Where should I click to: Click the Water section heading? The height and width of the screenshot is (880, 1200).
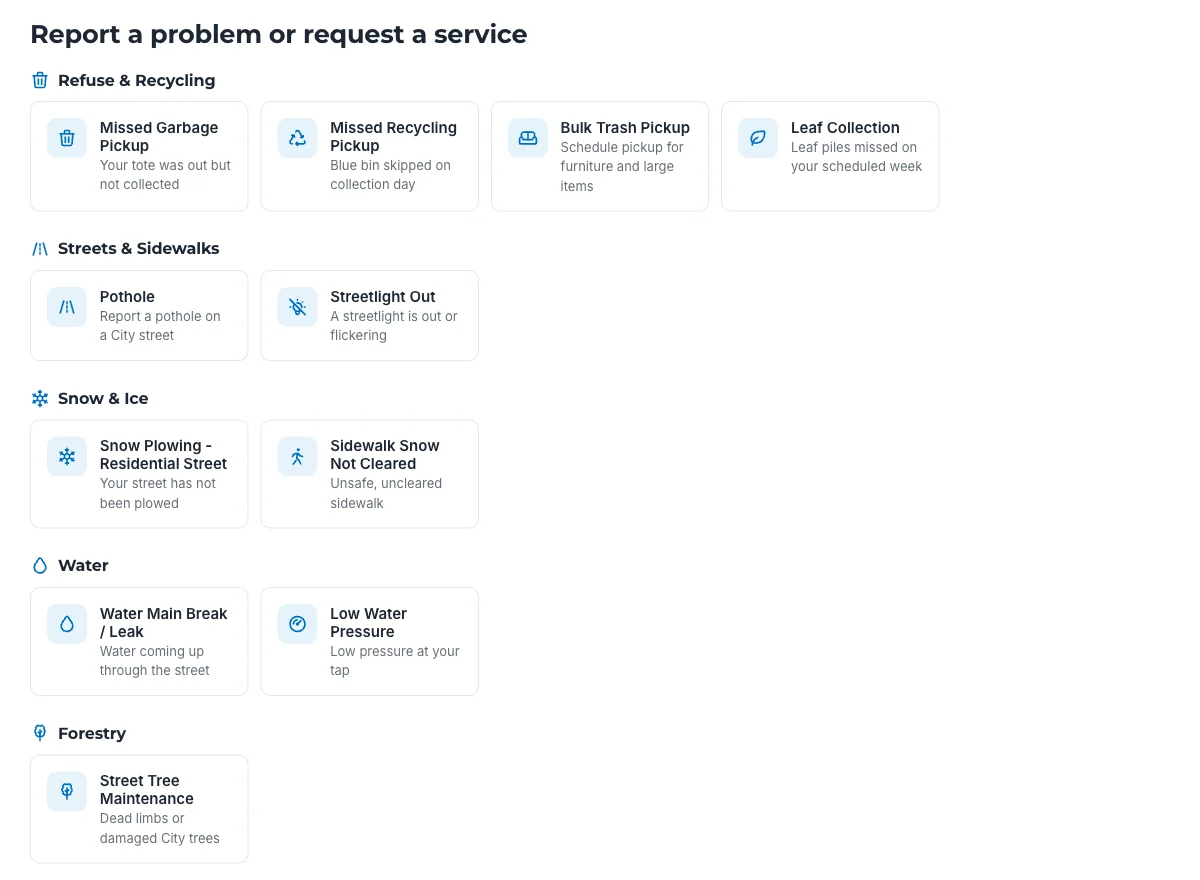[83, 566]
